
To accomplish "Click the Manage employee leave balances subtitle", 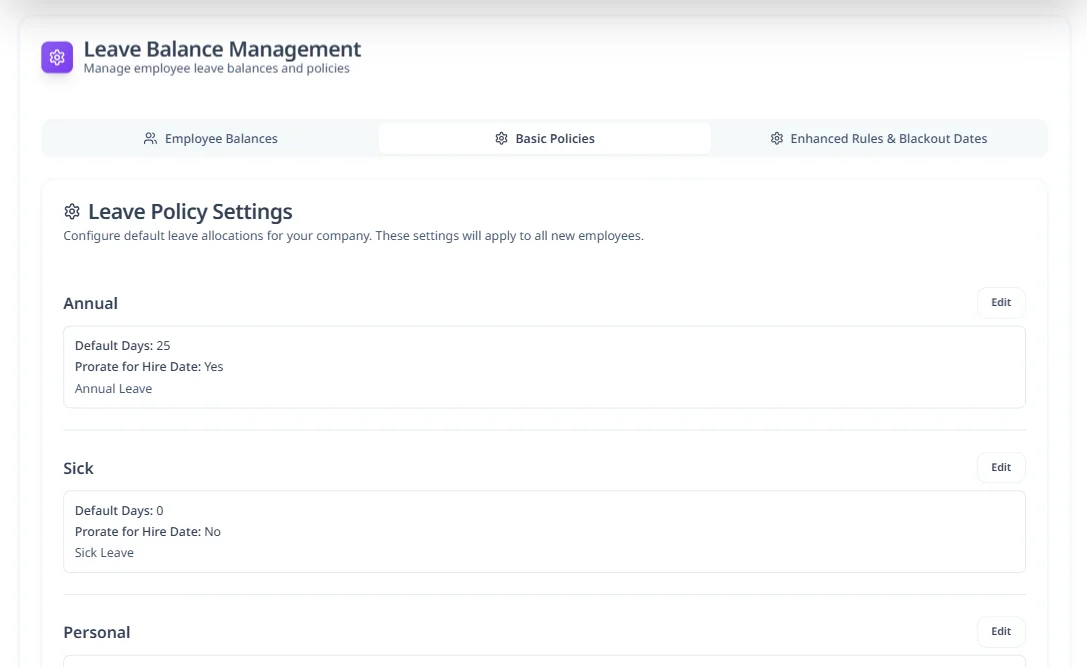I will [x=217, y=69].
